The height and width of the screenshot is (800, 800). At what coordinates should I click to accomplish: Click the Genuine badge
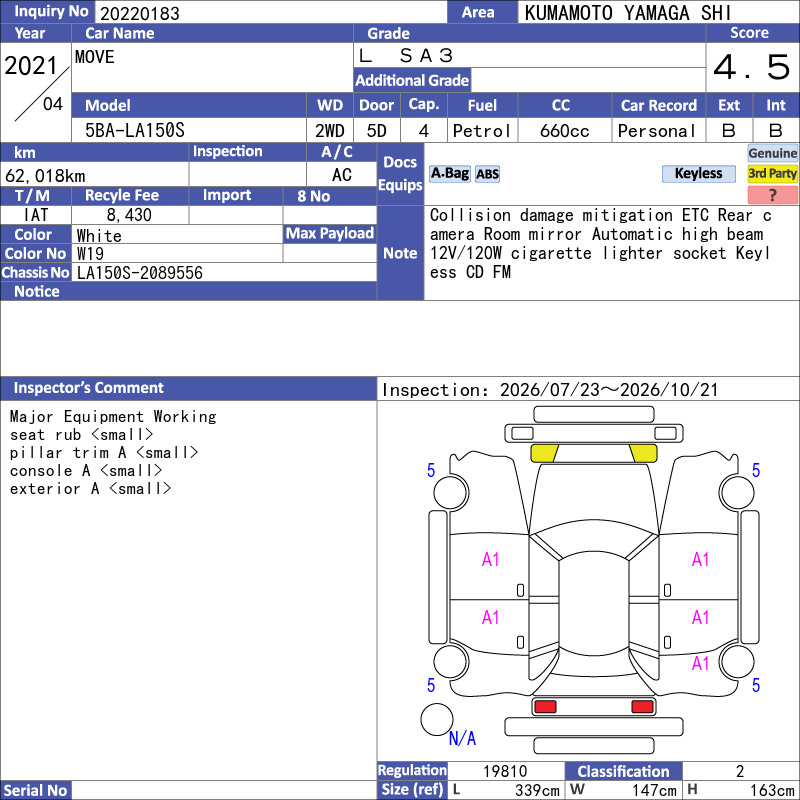click(772, 153)
